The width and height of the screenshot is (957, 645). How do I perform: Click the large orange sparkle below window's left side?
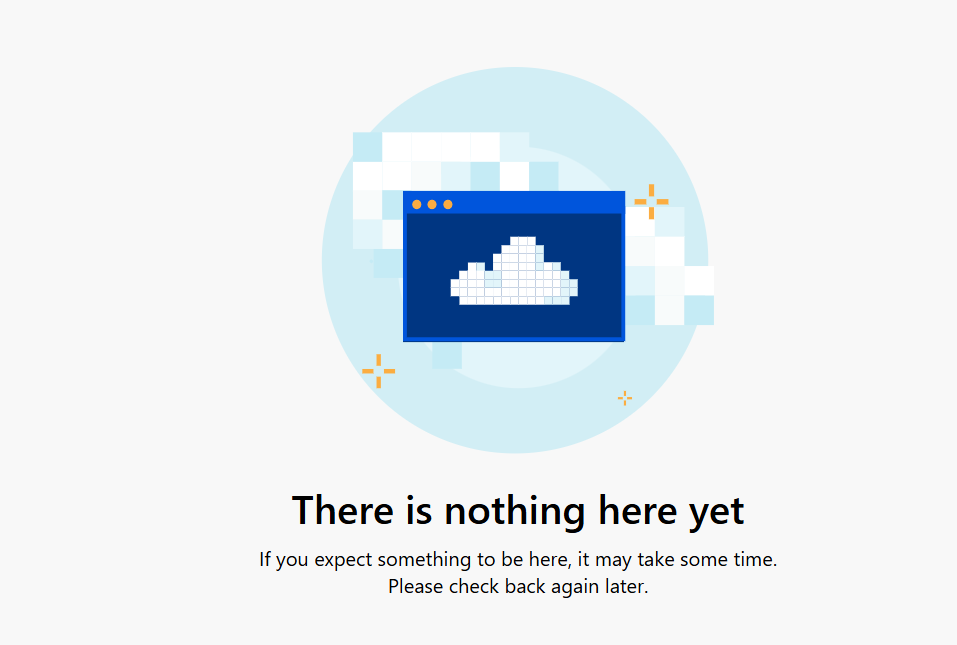tap(378, 371)
